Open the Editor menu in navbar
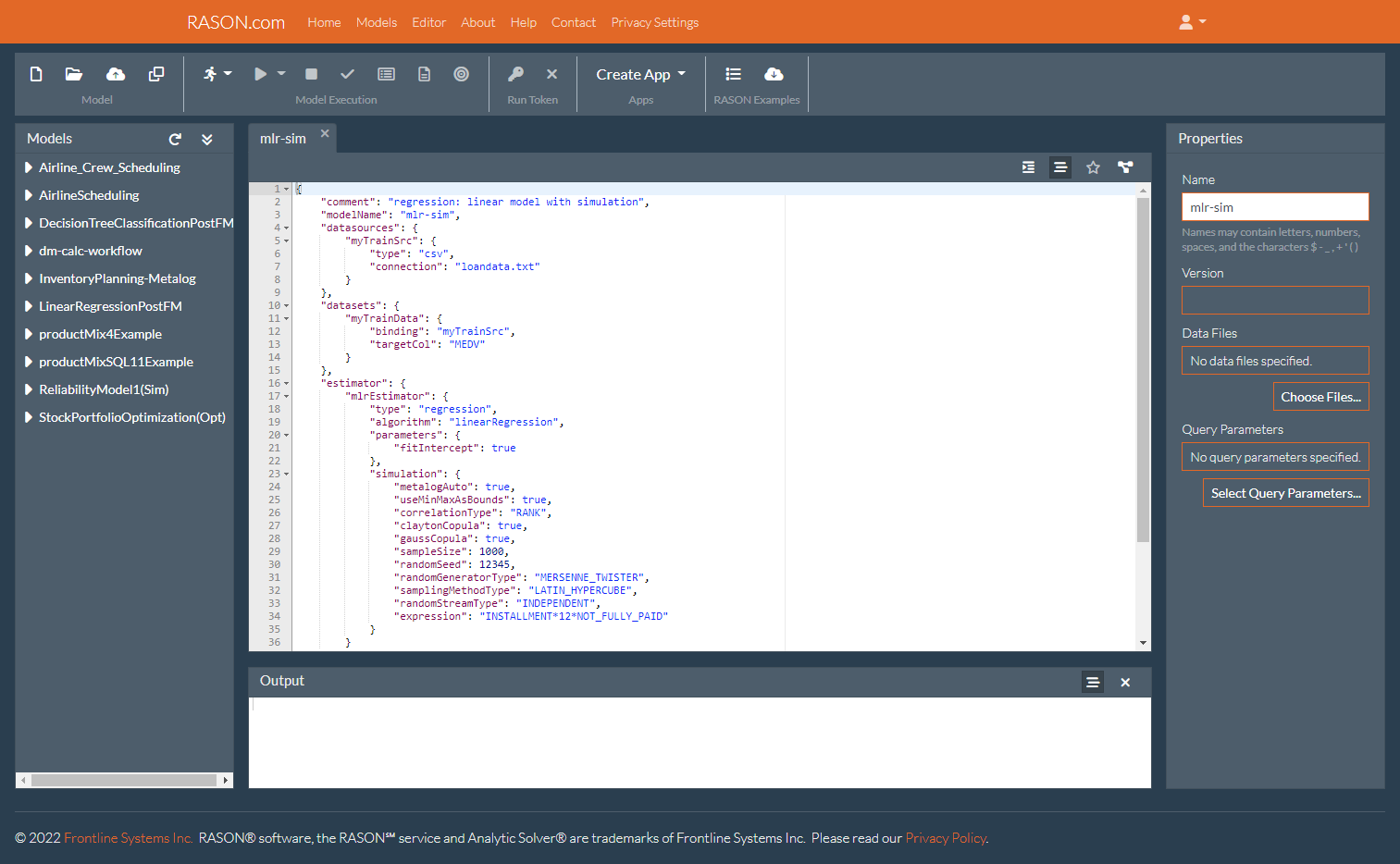The width and height of the screenshot is (1400, 864). click(x=428, y=22)
